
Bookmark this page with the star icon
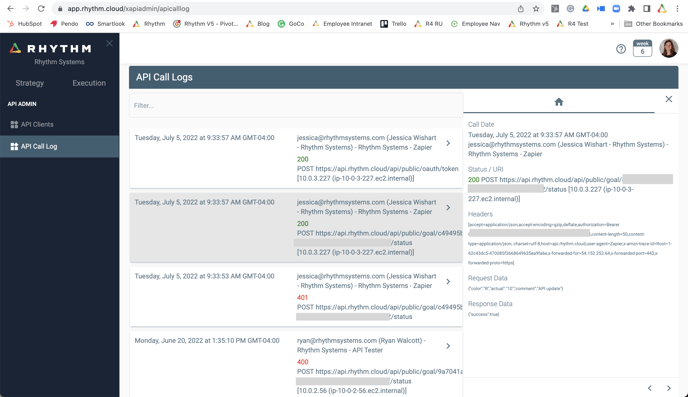pyautogui.click(x=536, y=8)
